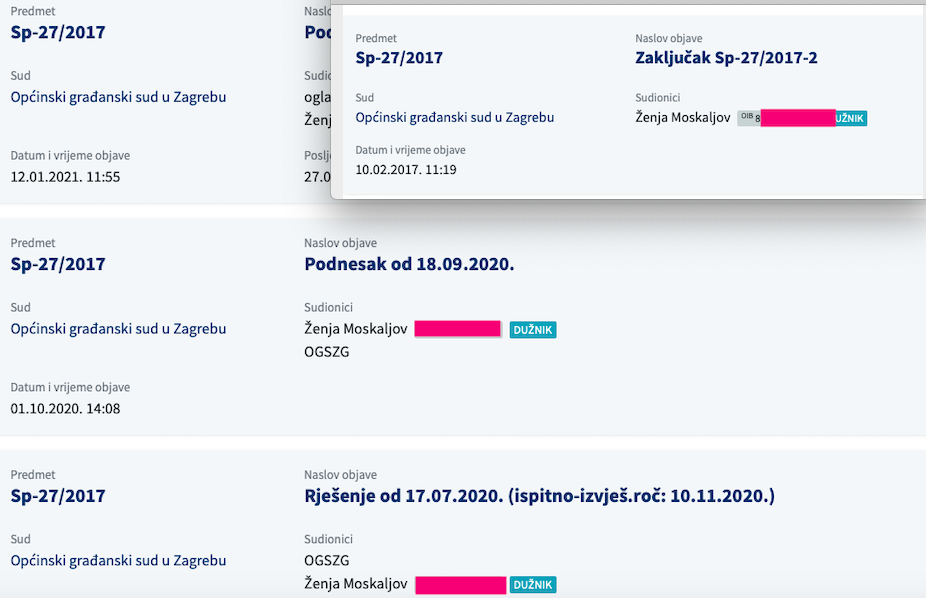Open court link in the Rješenje entry
The width and height of the screenshot is (926, 598).
click(118, 561)
